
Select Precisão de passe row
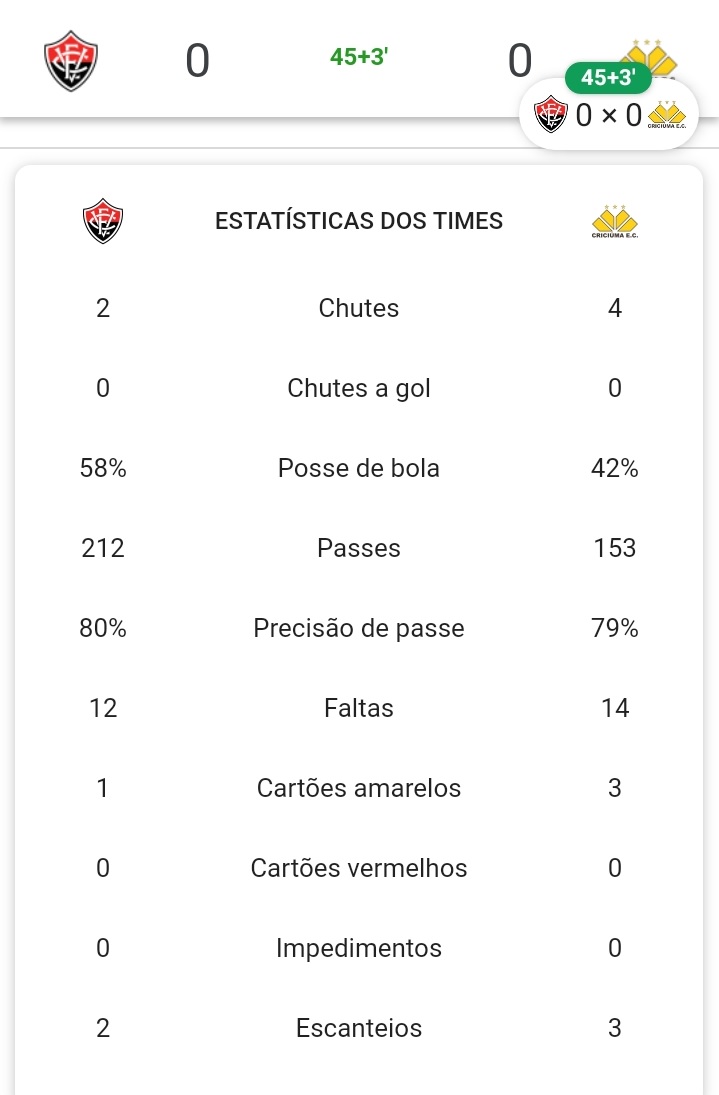click(x=359, y=628)
